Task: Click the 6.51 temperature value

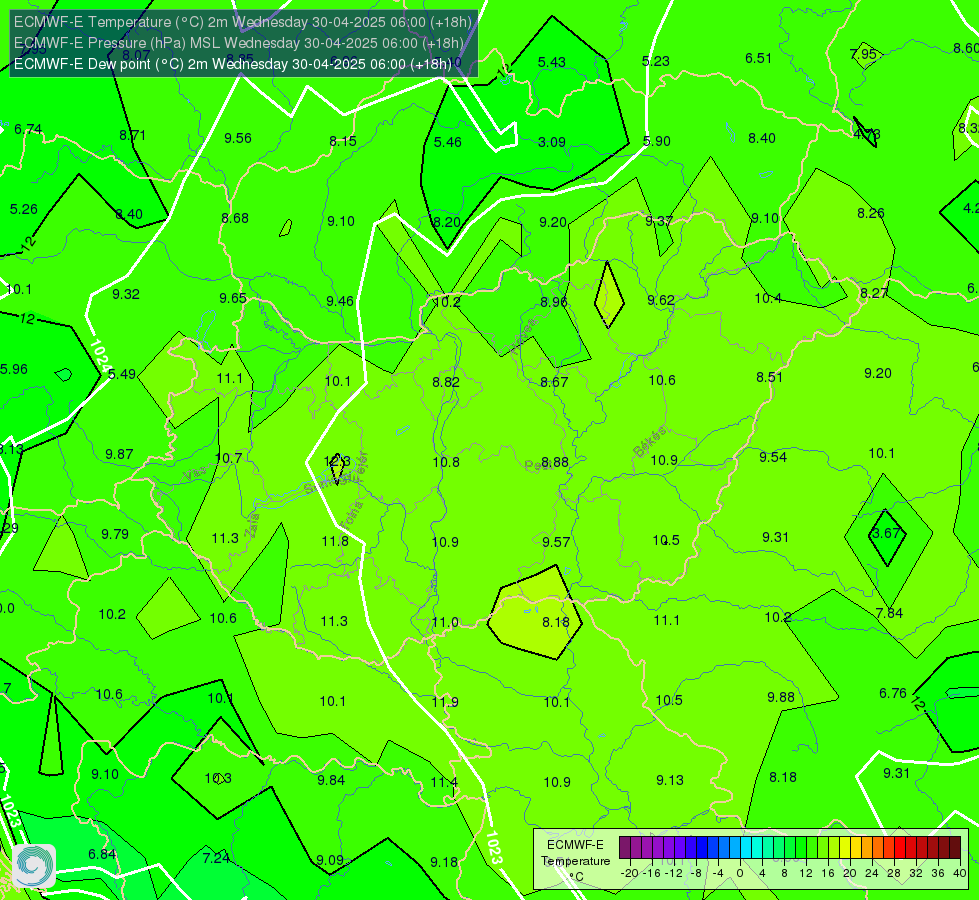Action: pyautogui.click(x=759, y=58)
